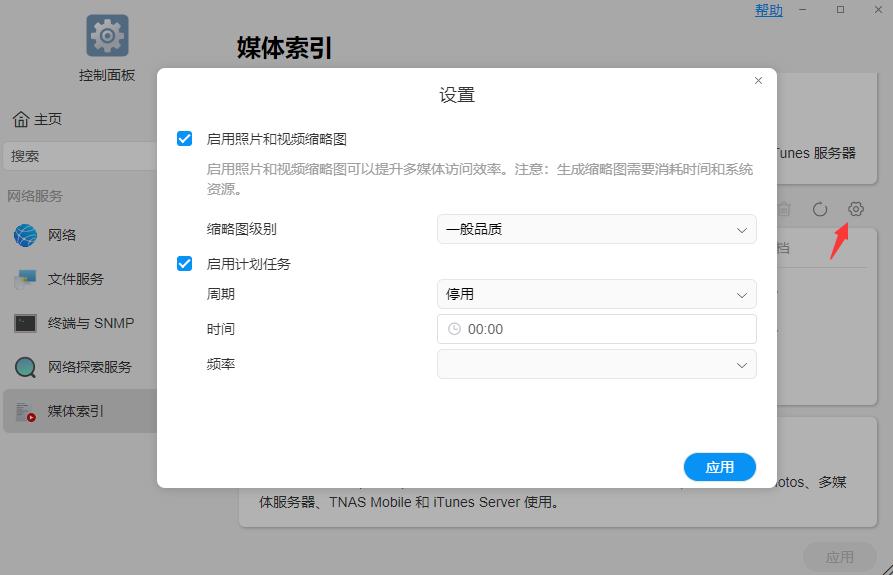Click the Control Panel gear icon
893x575 pixels.
(x=107, y=38)
